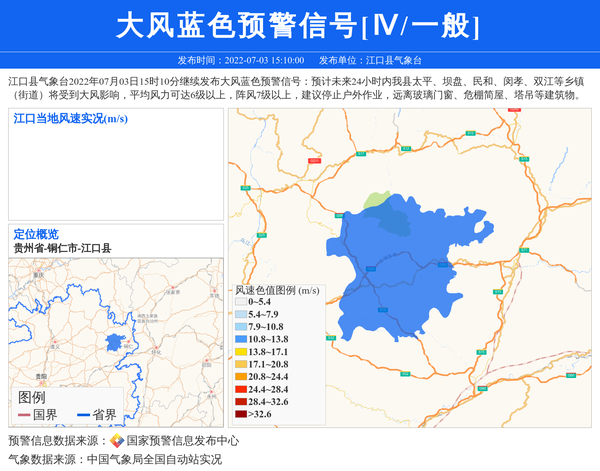Click the National Early Warning Center logo
Viewport: 600px width, 471px height.
(117, 441)
